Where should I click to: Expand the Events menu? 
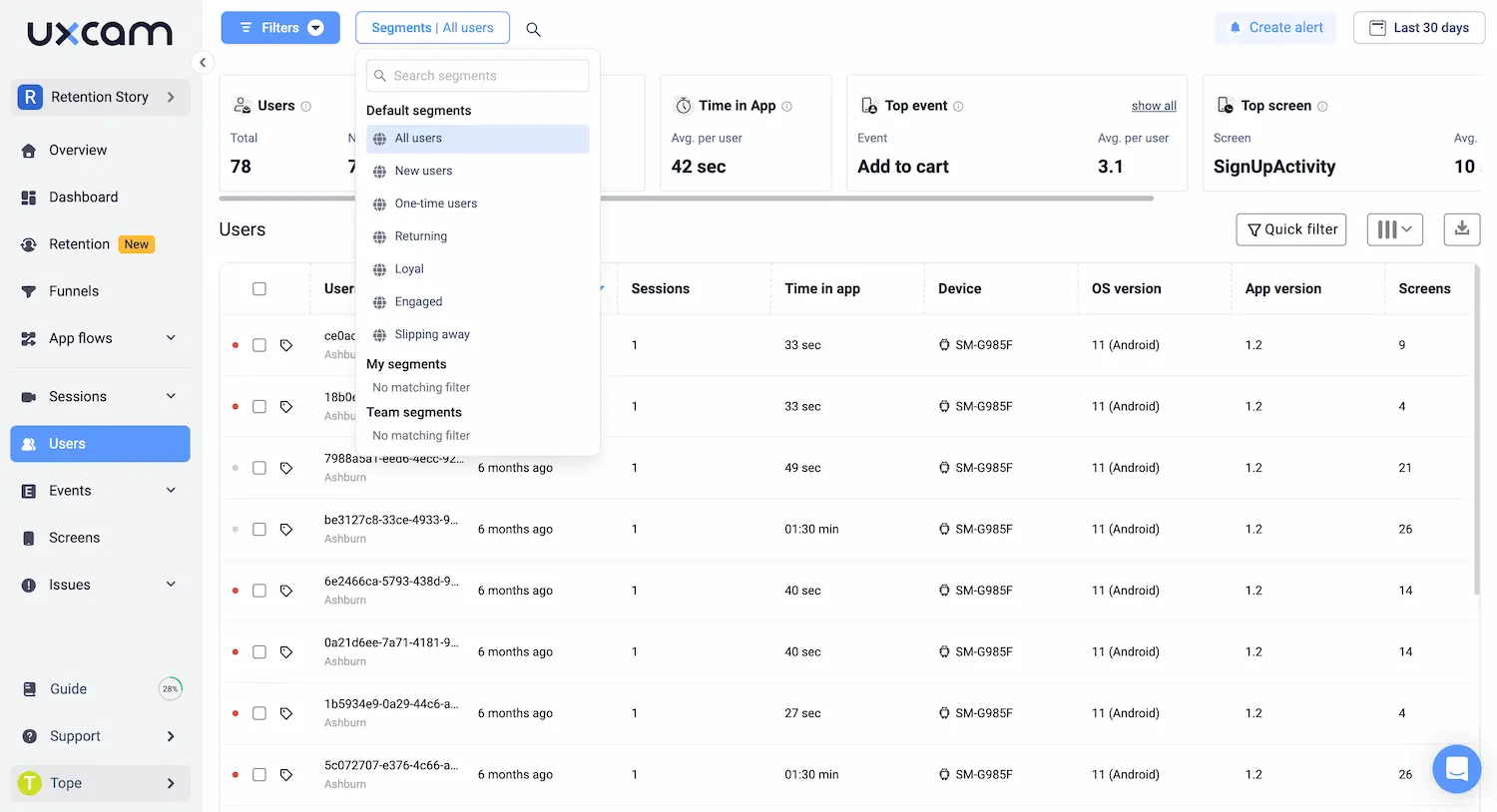click(x=100, y=491)
